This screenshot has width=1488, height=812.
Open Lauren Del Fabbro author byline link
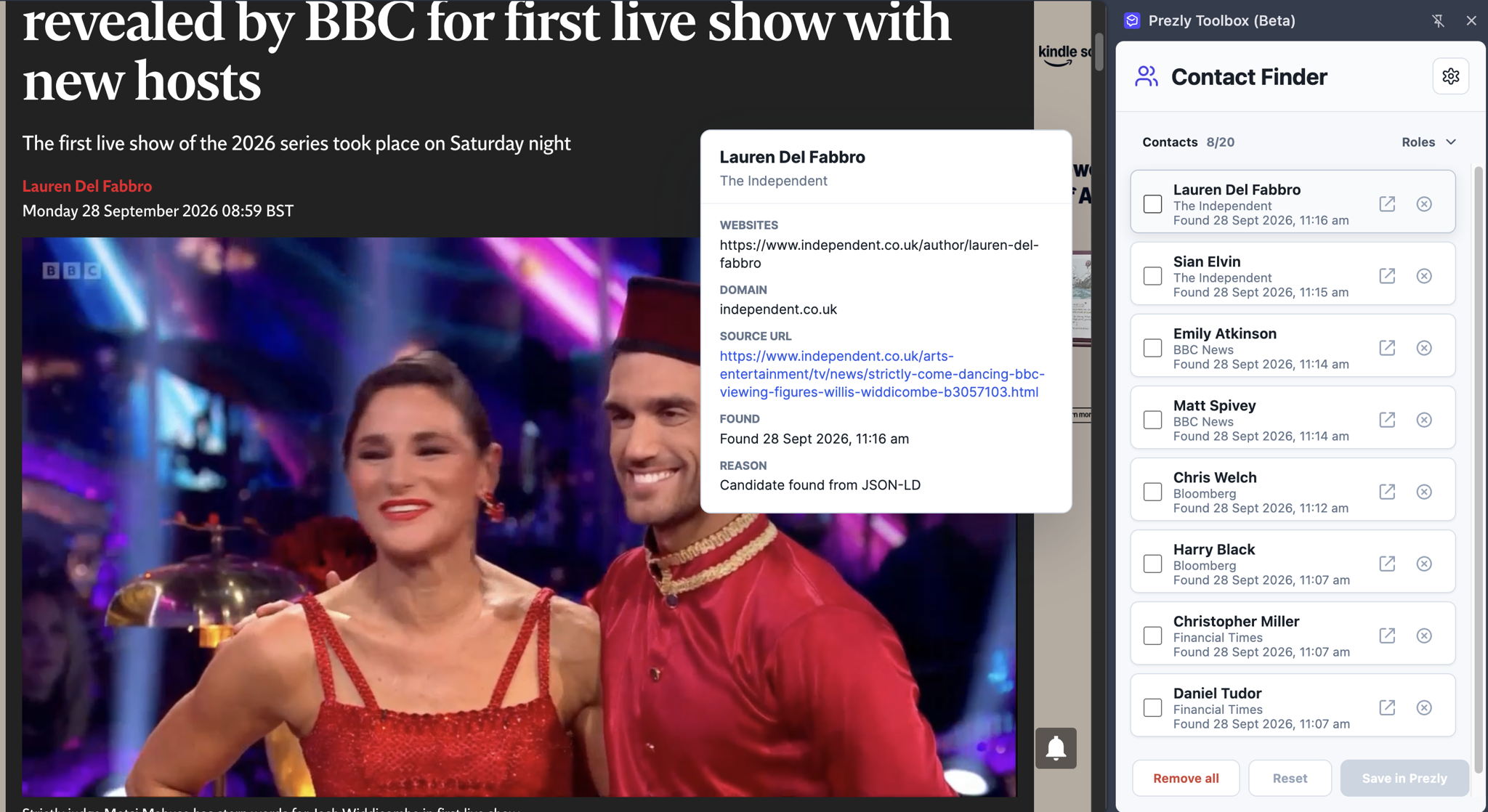[87, 186]
